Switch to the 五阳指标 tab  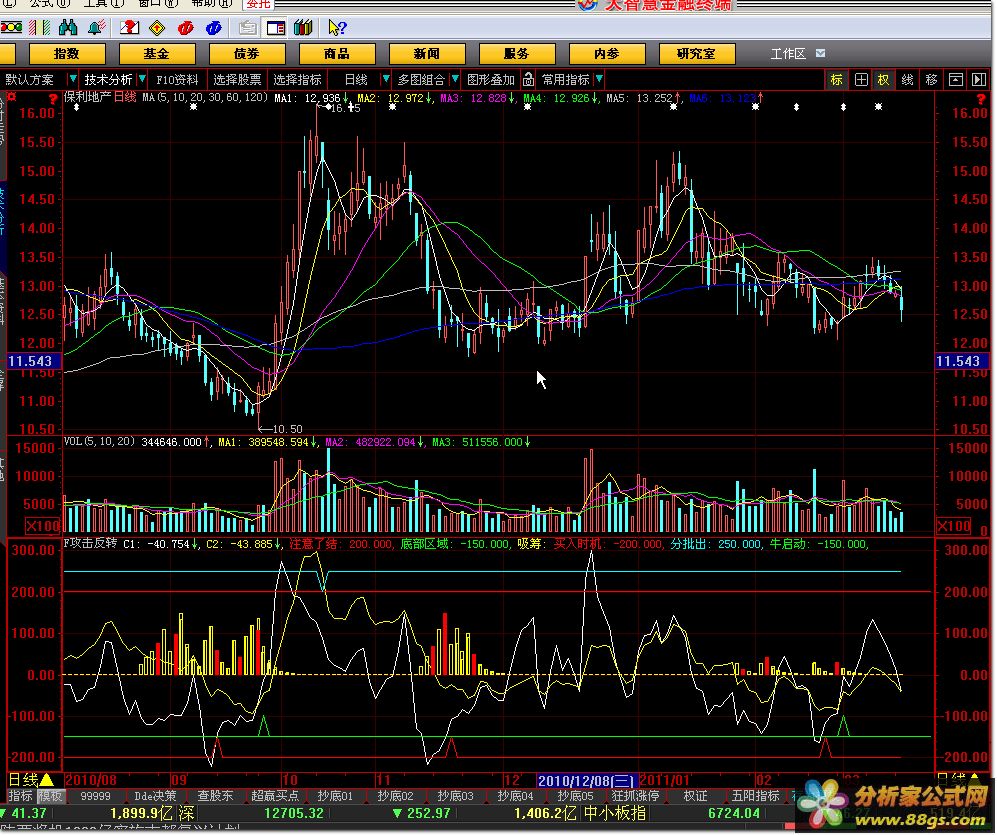755,796
